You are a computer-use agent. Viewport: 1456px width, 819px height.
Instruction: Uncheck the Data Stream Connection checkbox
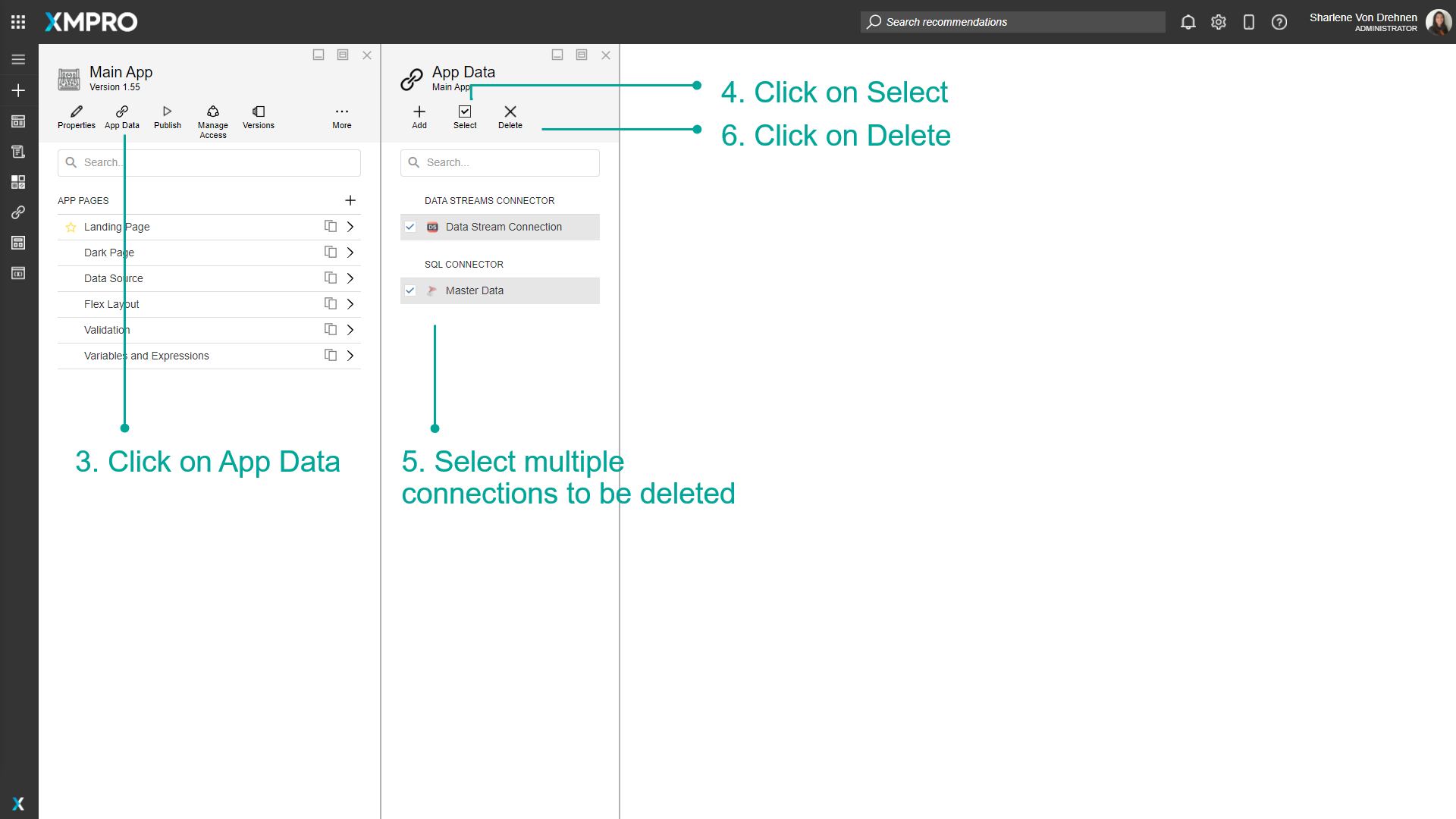pyautogui.click(x=410, y=226)
